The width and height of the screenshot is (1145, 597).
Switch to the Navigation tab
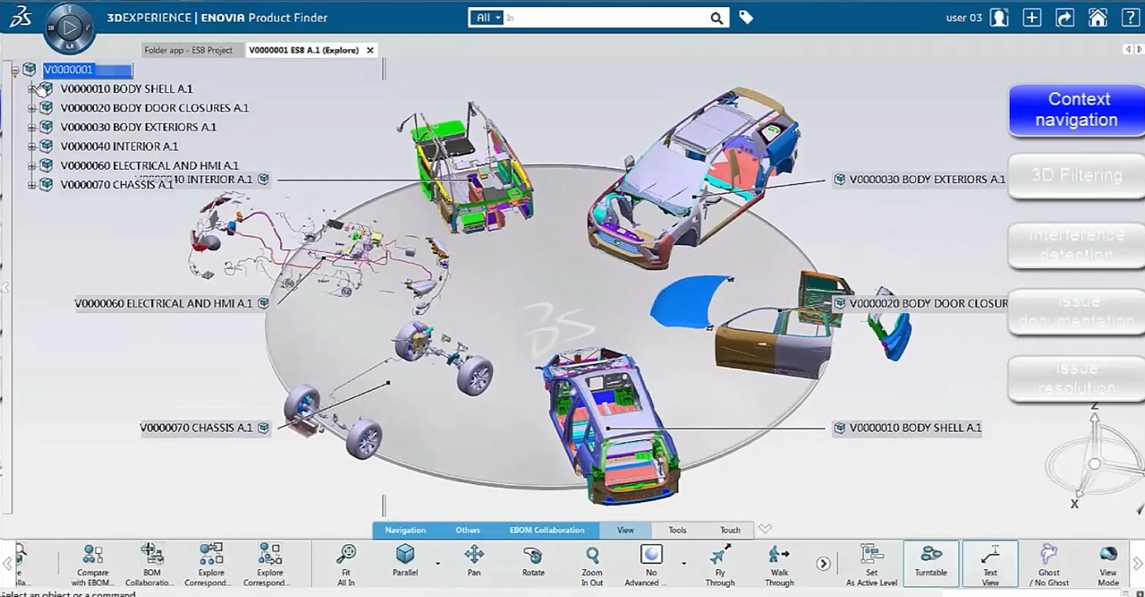[405, 531]
